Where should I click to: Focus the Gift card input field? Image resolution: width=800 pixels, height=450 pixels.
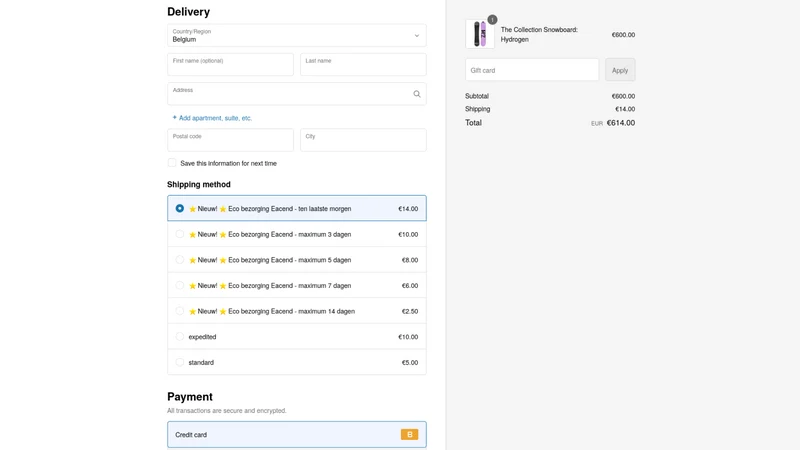(x=532, y=70)
